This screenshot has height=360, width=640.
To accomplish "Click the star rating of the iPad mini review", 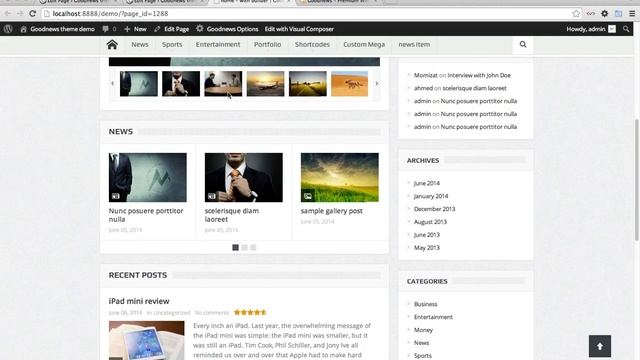I will (250, 313).
